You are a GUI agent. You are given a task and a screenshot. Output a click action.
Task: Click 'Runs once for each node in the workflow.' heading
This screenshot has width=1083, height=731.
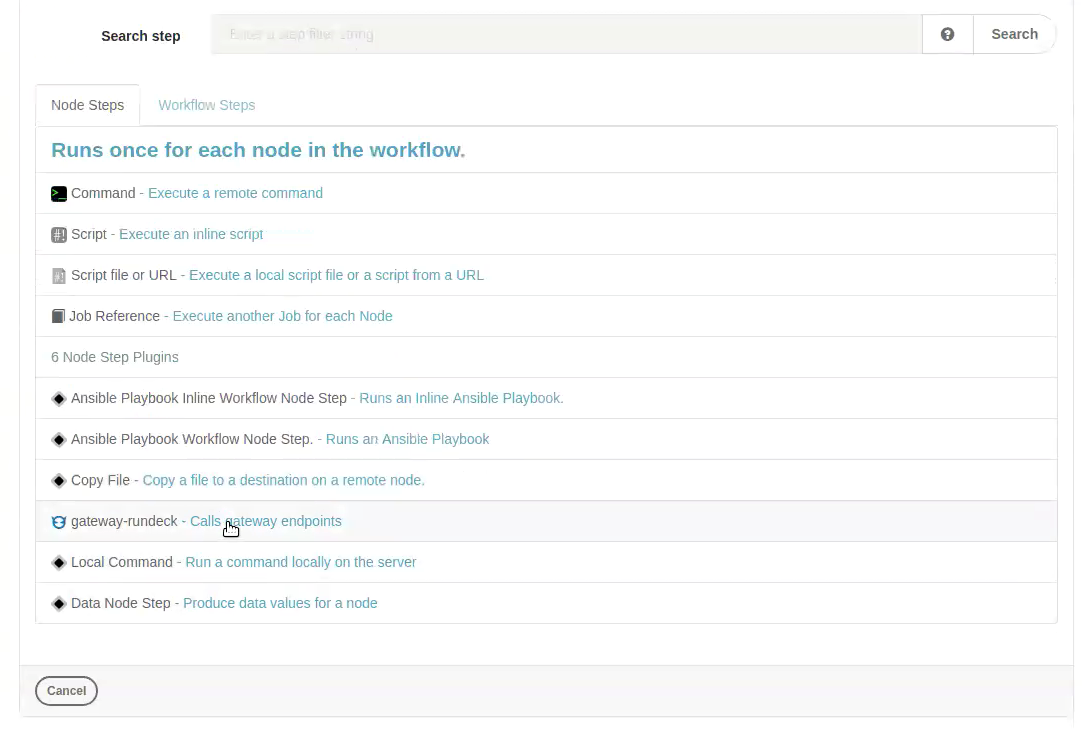[x=258, y=150]
